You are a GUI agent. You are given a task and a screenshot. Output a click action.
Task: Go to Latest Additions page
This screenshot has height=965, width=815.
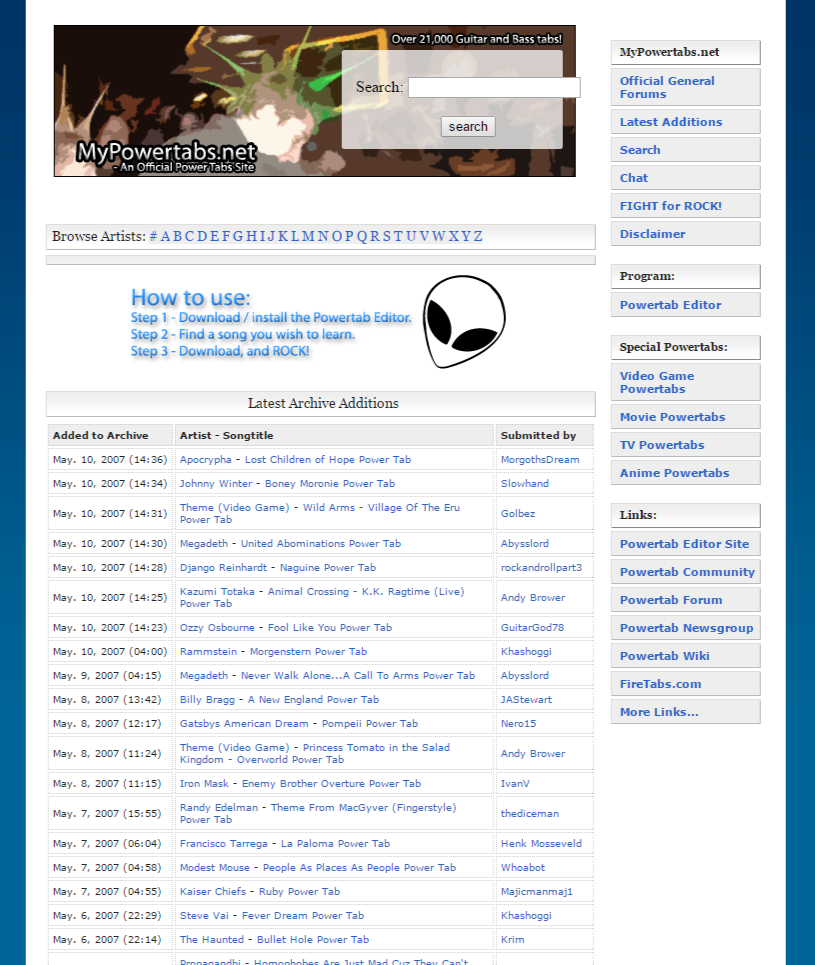(x=670, y=122)
